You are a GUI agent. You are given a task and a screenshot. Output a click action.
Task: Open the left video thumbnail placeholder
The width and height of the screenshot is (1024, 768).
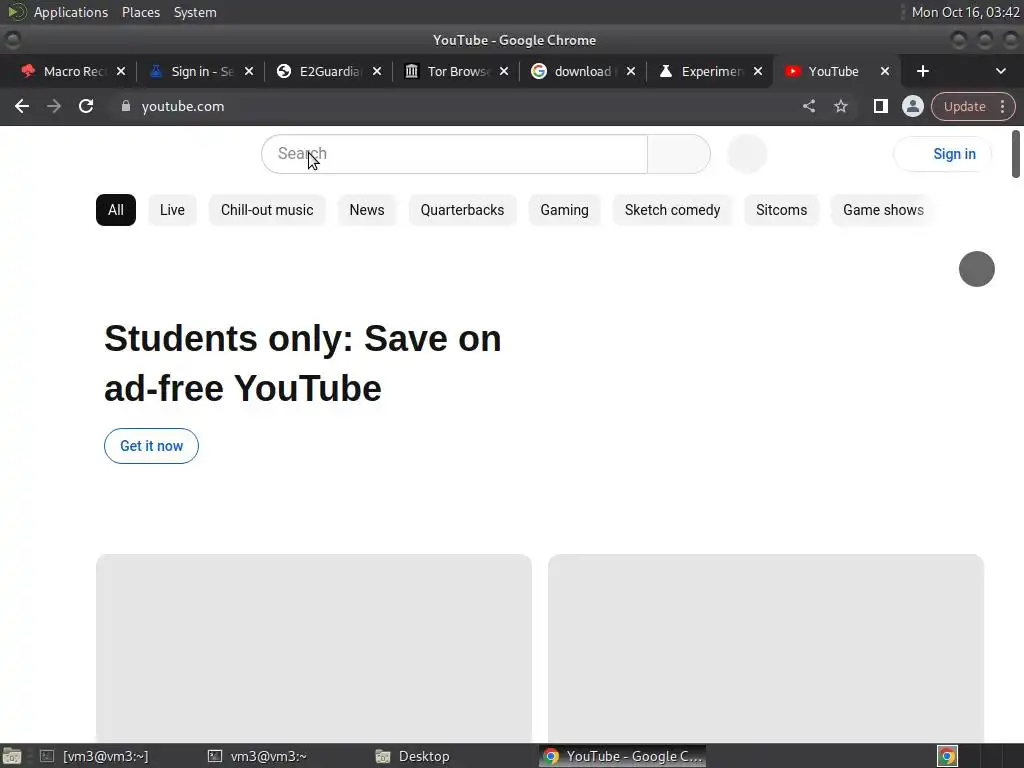(x=314, y=648)
